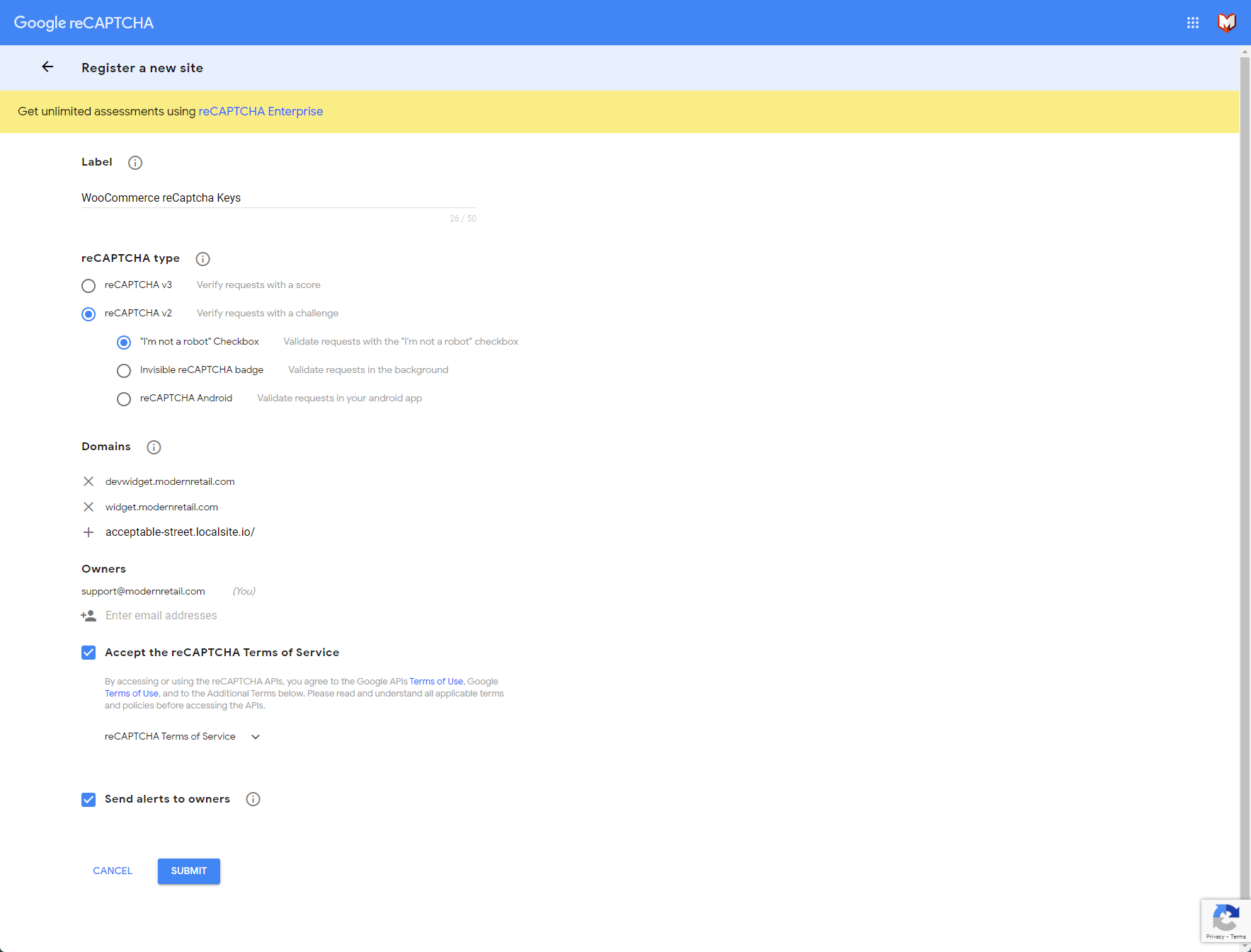Open the Google APIs Terms of Use link
Screen dimensions: 1251x952
pos(436,682)
